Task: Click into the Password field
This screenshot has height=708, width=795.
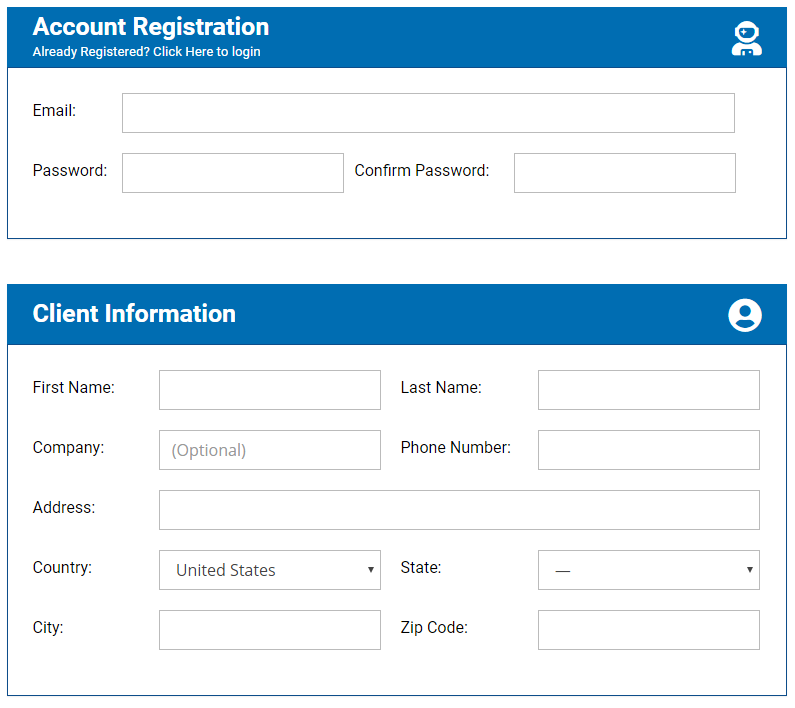Action: coord(233,173)
